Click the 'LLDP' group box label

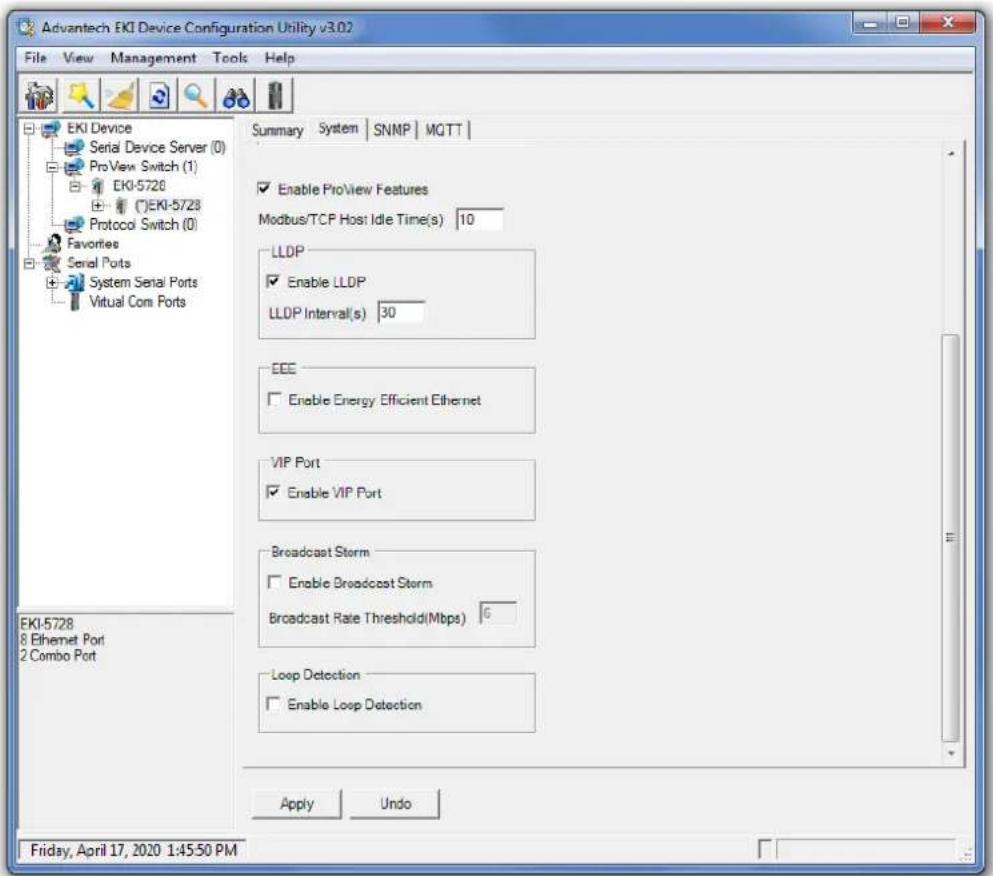[288, 251]
